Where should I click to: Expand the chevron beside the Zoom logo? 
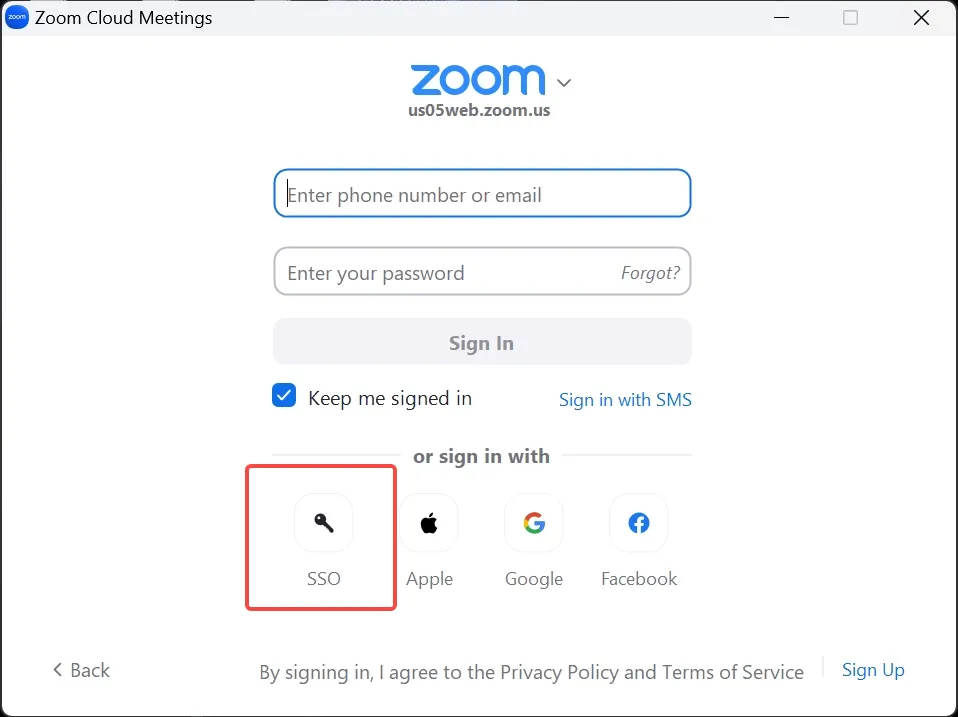[x=564, y=82]
